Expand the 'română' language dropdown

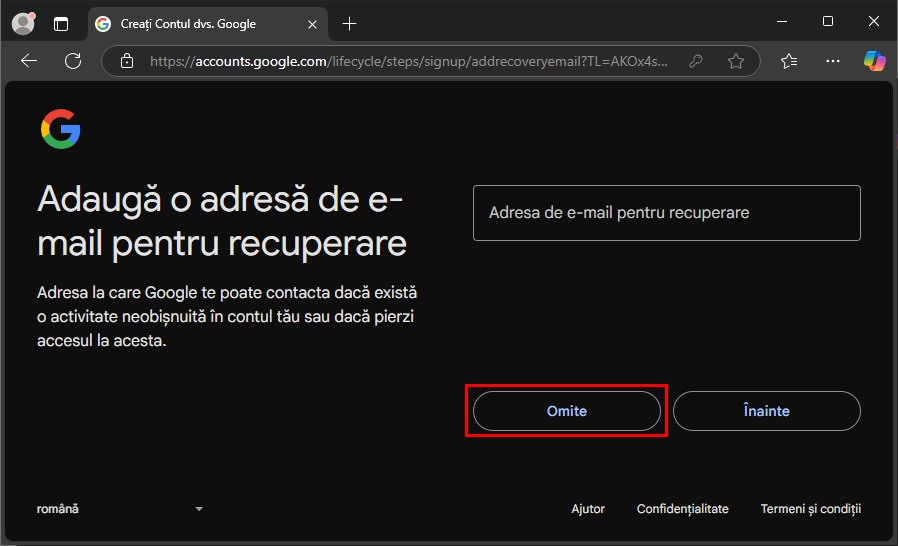pos(120,509)
